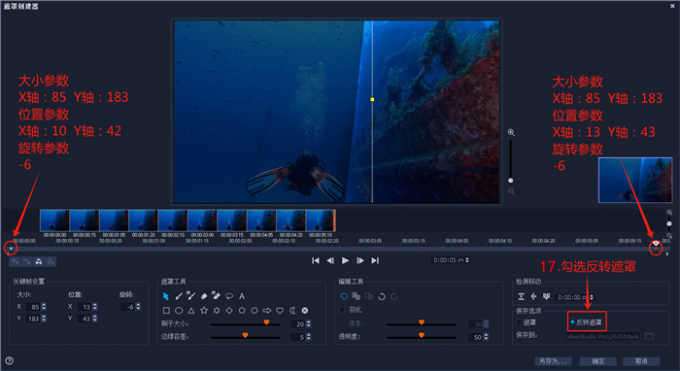Screen dimensions: 680x371
Task: Click the 另存为... button
Action: (552, 361)
